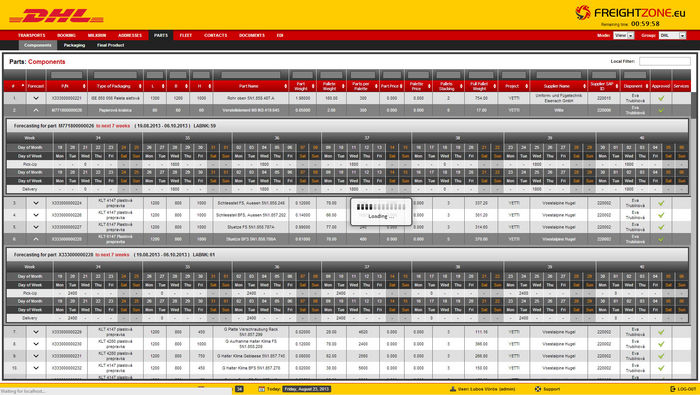Collapse the forecast for part M771000000026
The width and height of the screenshot is (700, 395).
(36, 110)
